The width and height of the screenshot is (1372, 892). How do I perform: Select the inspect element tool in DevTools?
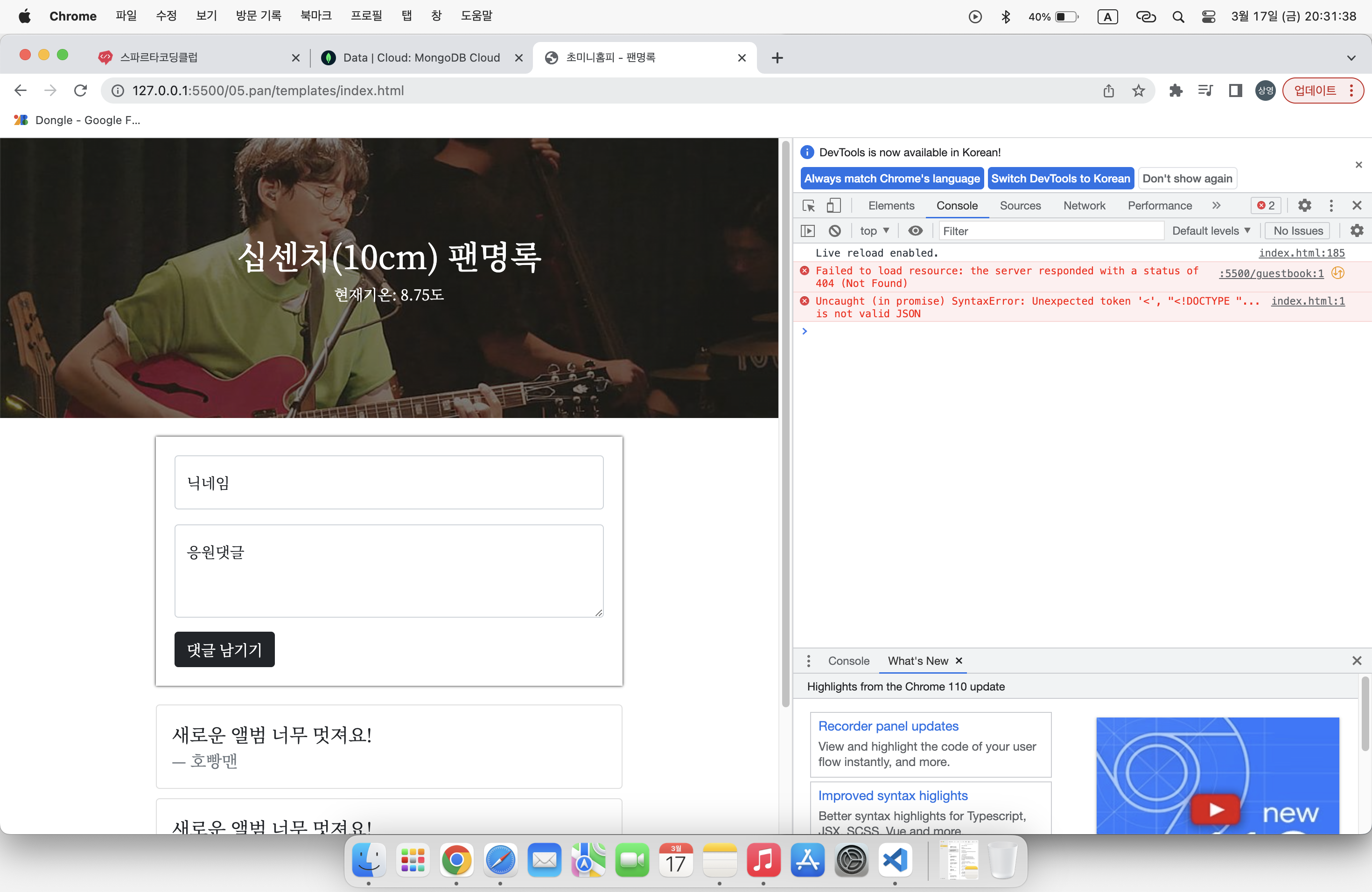[x=808, y=206]
